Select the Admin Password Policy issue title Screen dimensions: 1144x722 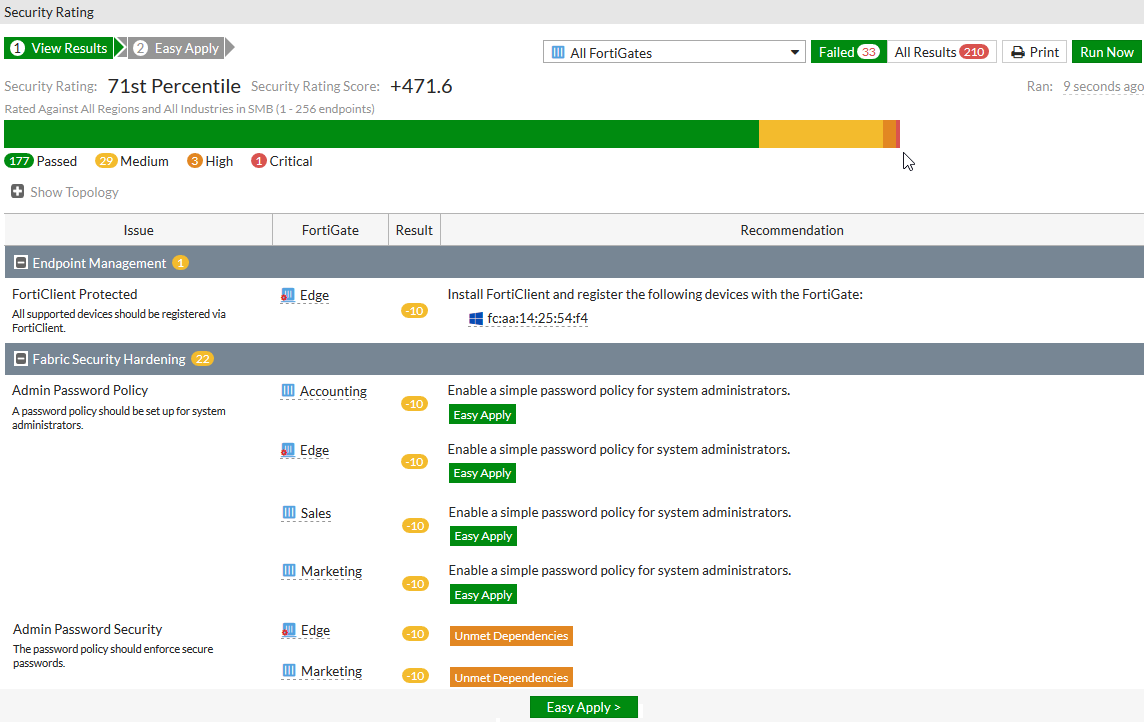80,391
